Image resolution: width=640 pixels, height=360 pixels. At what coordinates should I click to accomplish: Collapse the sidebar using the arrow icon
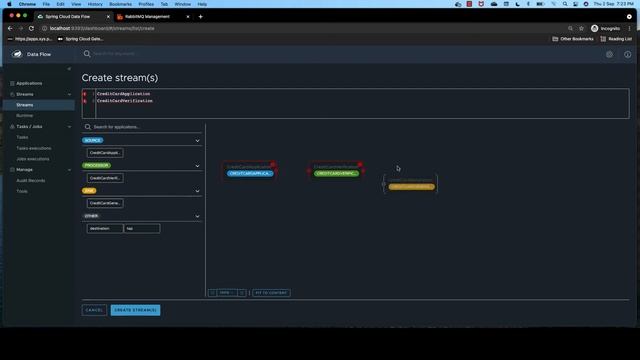click(x=69, y=69)
